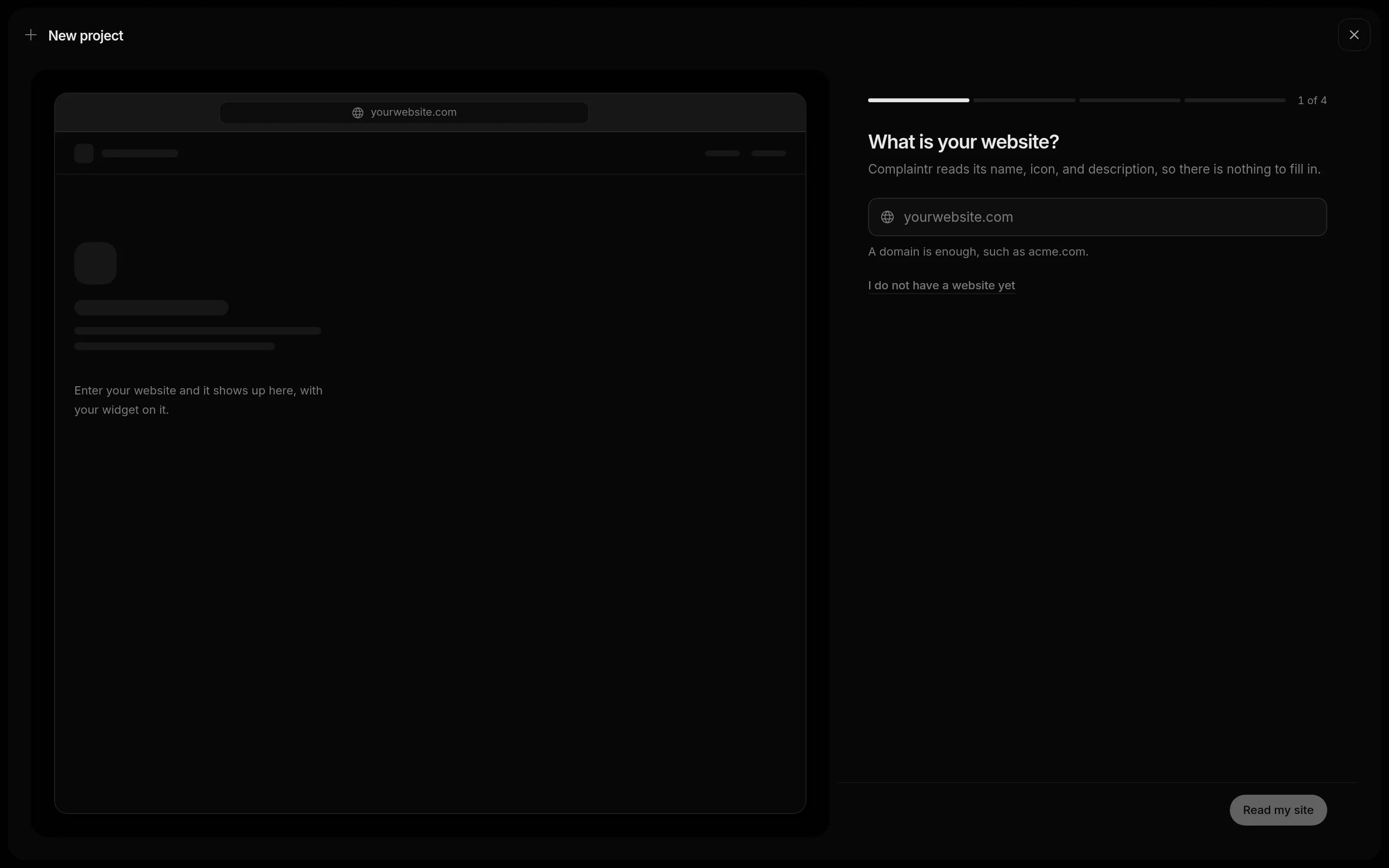The height and width of the screenshot is (868, 1389).
Task: Click 'I do not have a website yet'
Action: [x=941, y=285]
